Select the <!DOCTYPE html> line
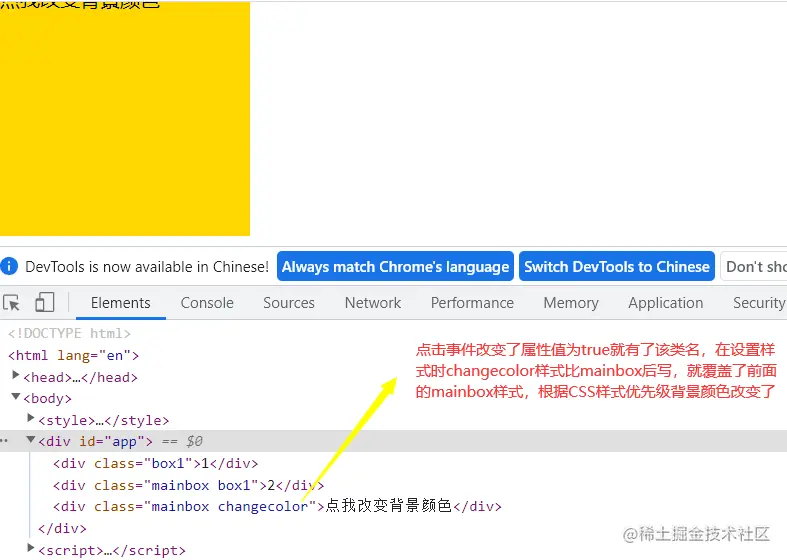The height and width of the screenshot is (560, 787). click(x=69, y=333)
